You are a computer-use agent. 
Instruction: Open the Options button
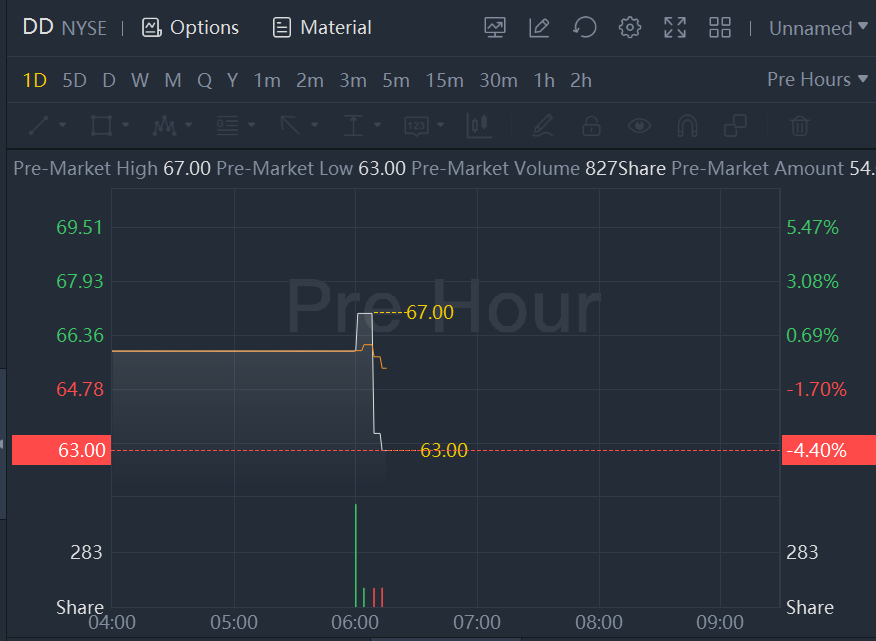tap(191, 28)
